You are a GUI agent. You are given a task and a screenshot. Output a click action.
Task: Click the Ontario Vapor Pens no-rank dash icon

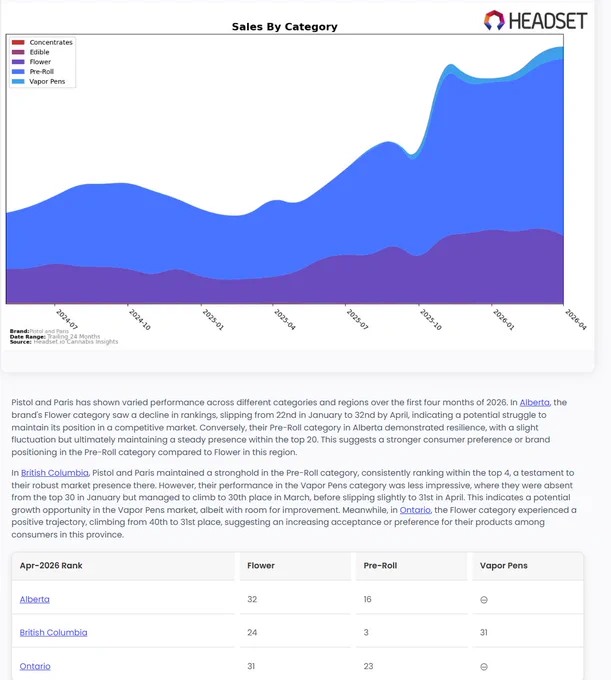coord(484,667)
